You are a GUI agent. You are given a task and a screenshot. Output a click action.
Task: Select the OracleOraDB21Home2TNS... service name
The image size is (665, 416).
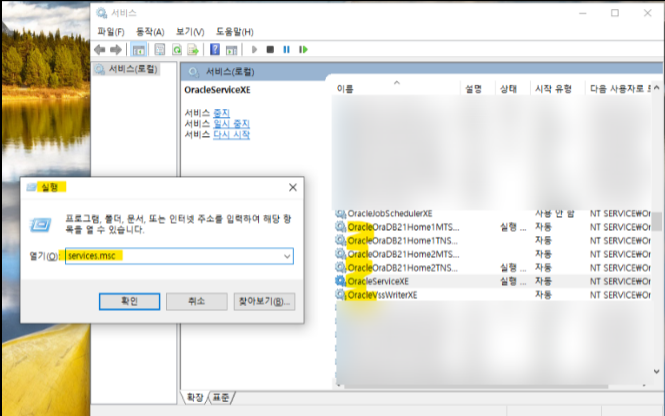point(402,268)
